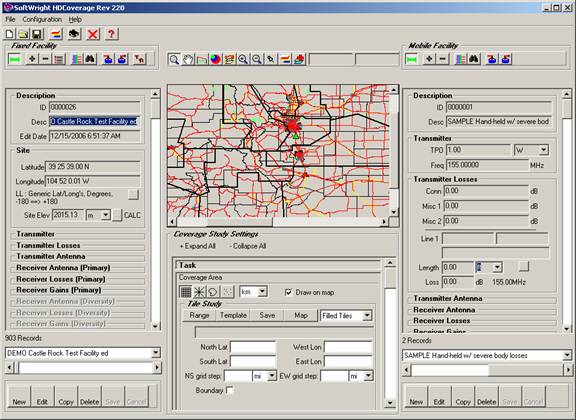Screen dimensions: 576x420
Task: Click the plus icon in Fixed Facility toolbar
Action: click(x=32, y=59)
